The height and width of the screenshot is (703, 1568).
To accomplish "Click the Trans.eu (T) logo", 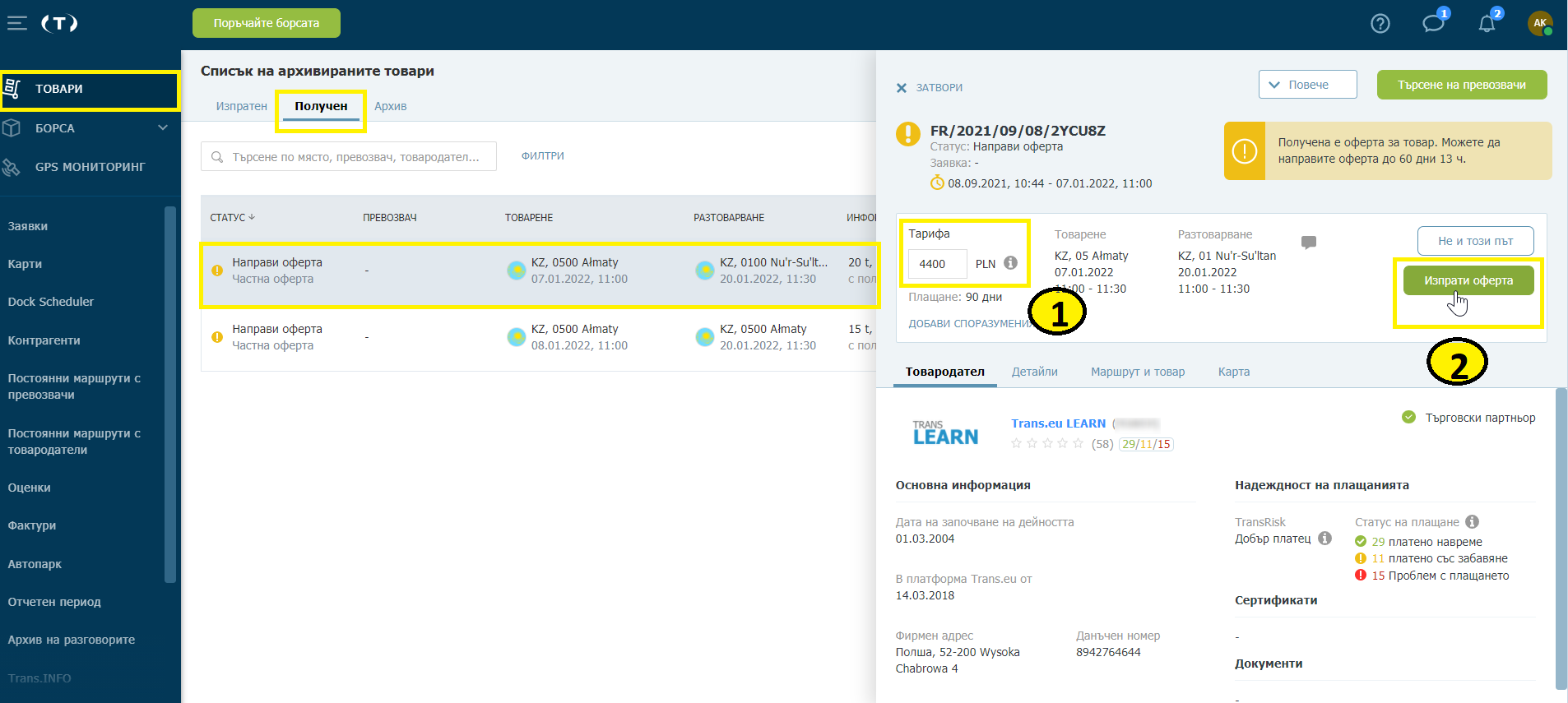I will coord(59,24).
